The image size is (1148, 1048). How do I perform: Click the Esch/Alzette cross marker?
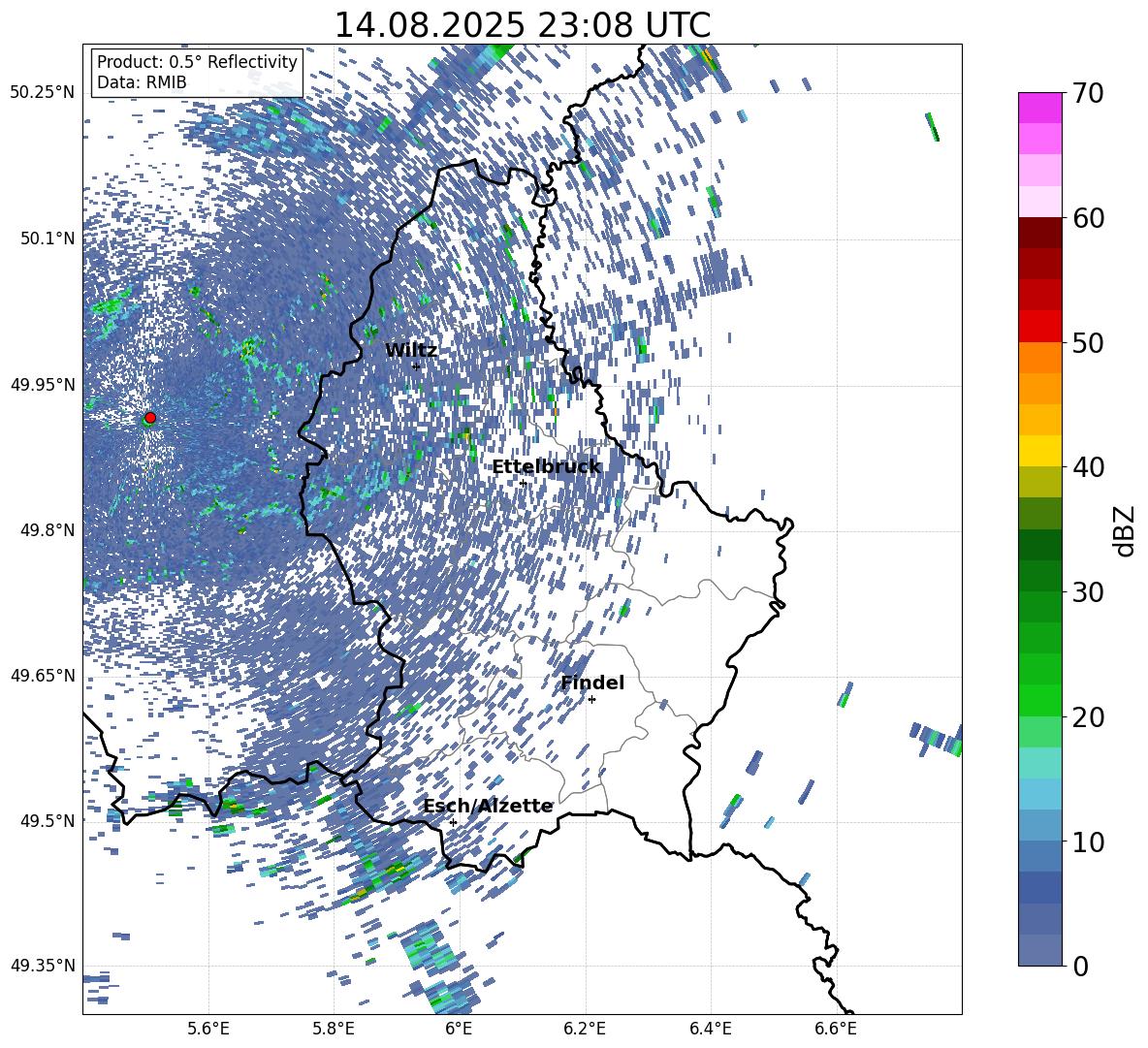pos(453,822)
